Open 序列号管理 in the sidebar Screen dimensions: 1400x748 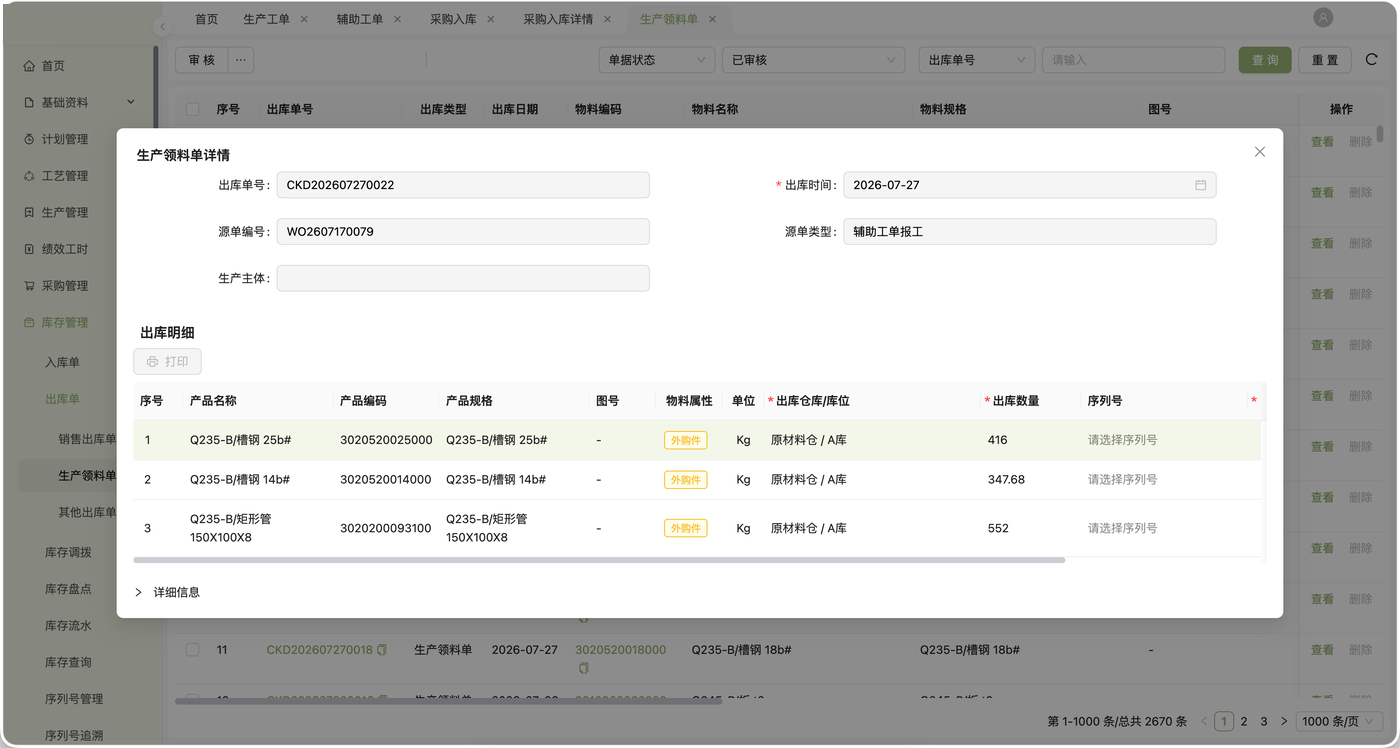74,699
